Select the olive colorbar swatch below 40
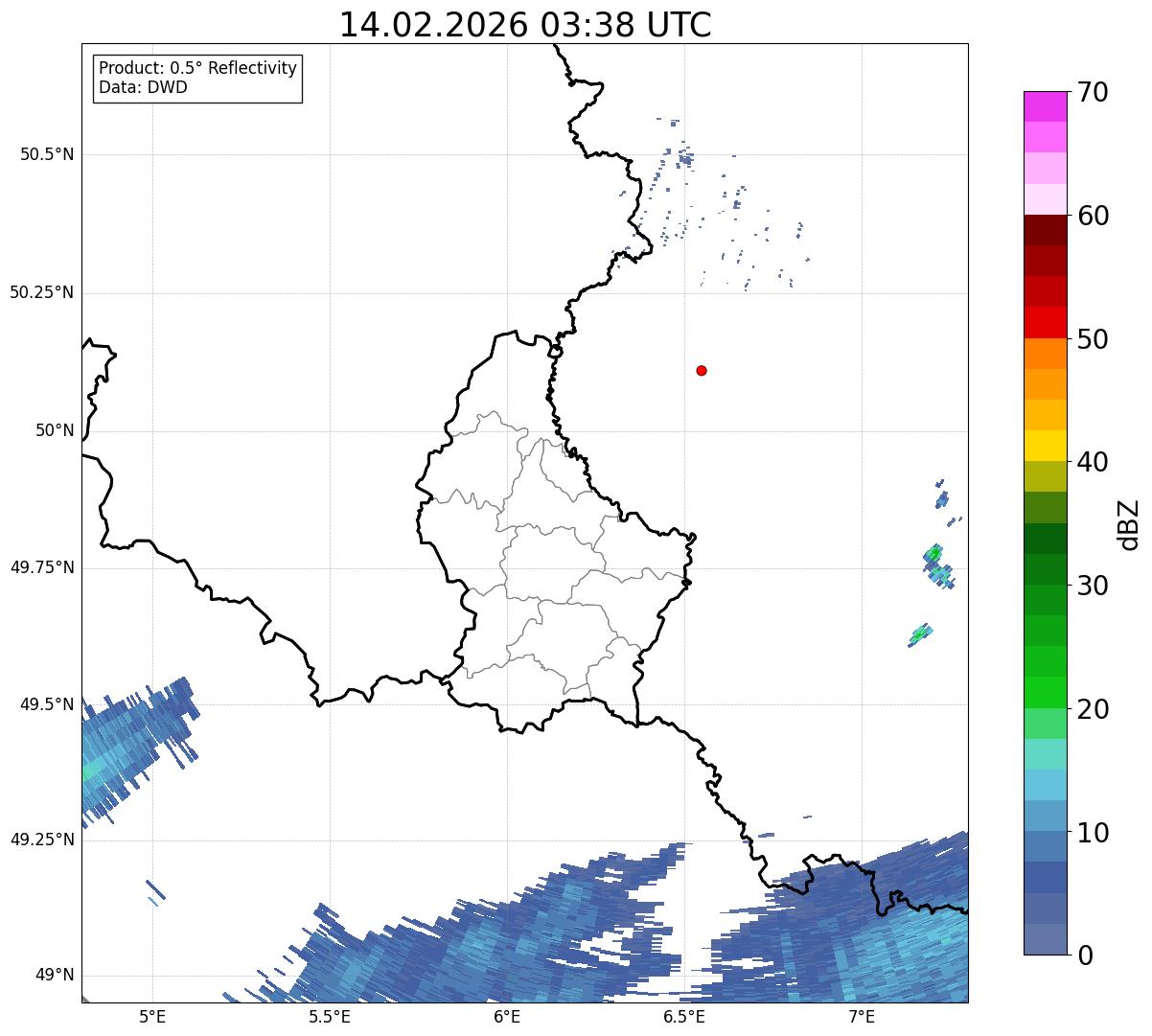 tap(1045, 476)
